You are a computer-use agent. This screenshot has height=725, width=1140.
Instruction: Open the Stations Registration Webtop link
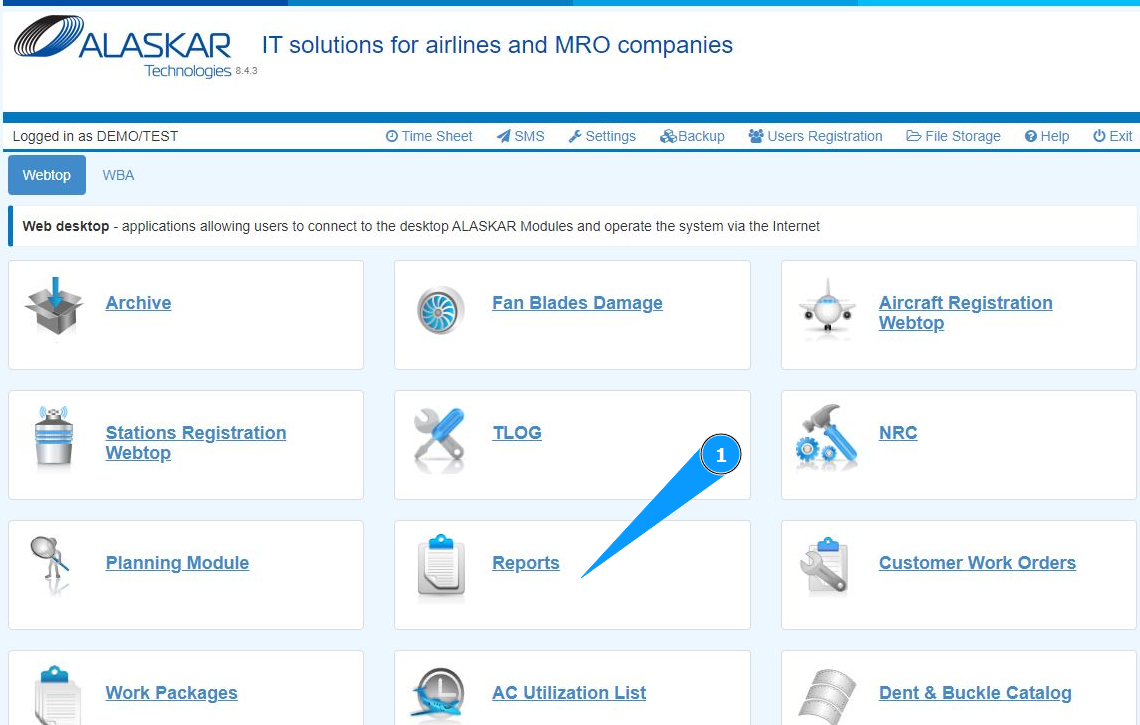(196, 442)
